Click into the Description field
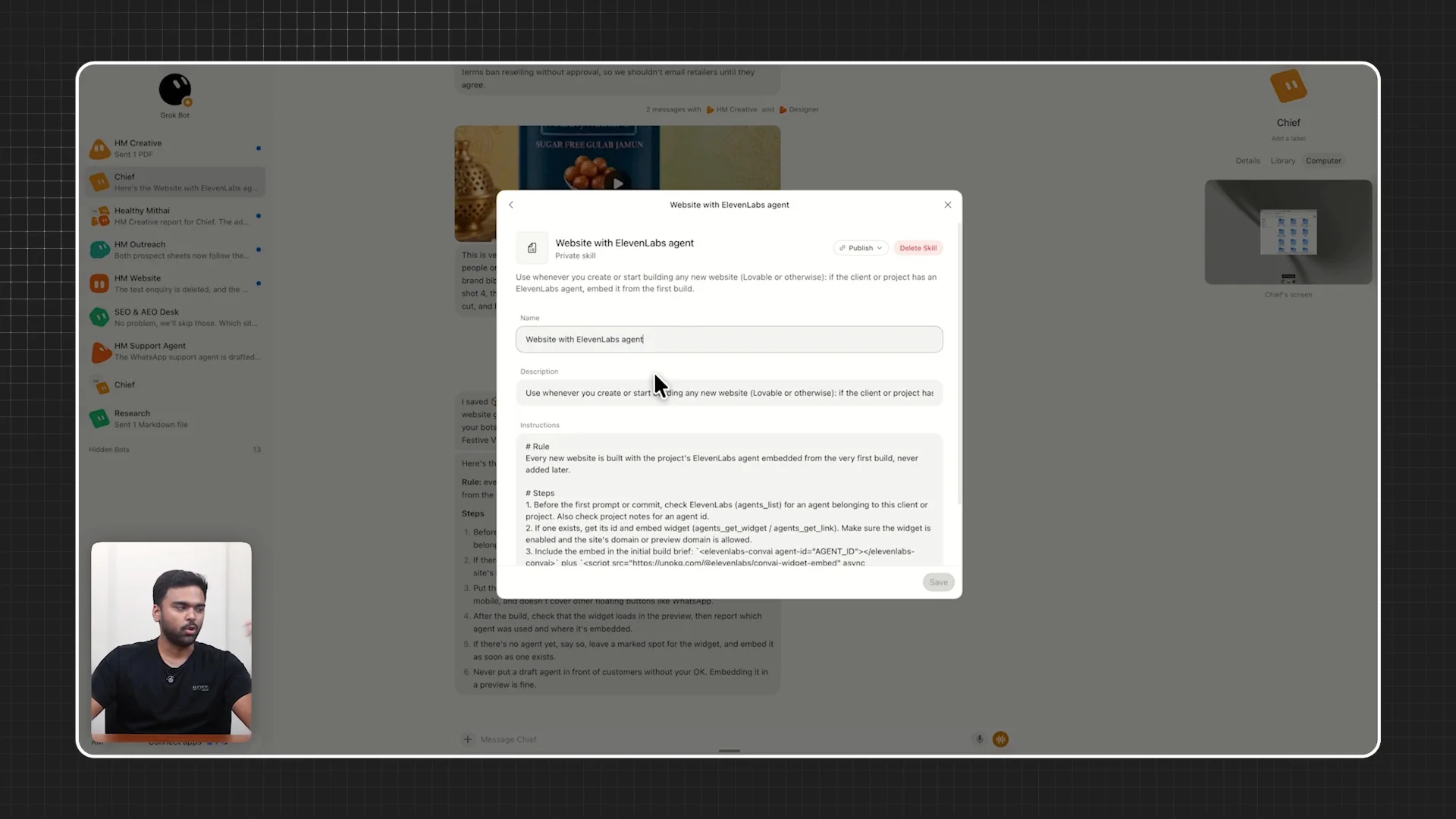 click(729, 393)
